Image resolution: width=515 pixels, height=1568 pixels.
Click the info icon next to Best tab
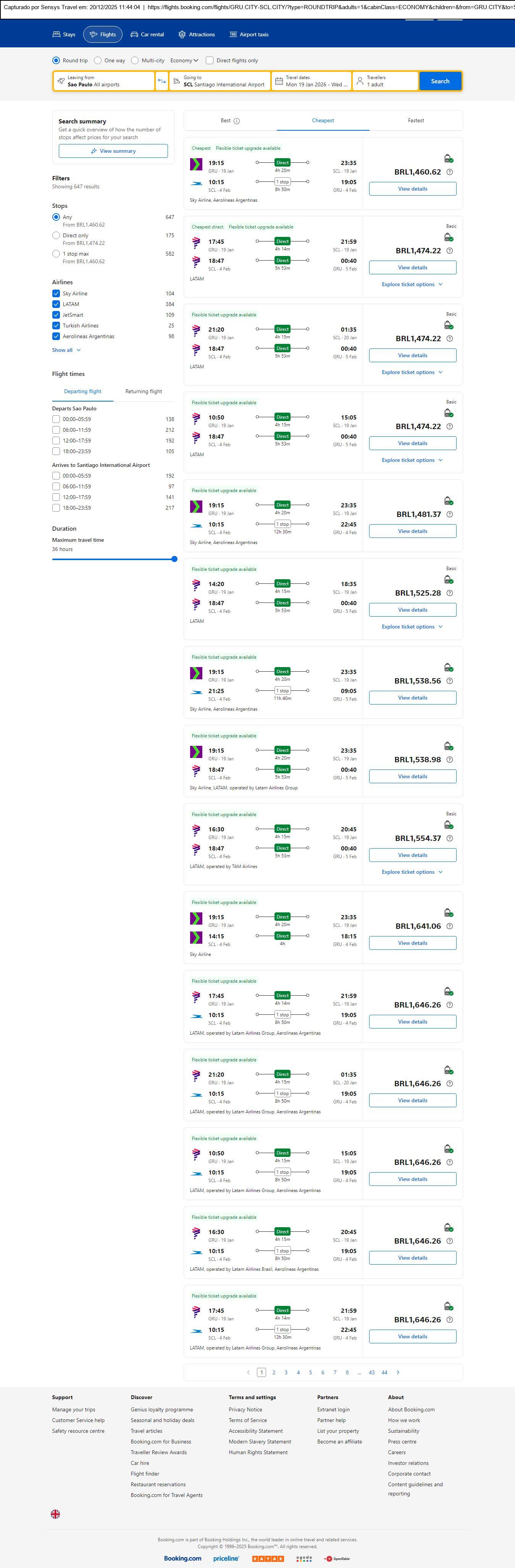(237, 121)
